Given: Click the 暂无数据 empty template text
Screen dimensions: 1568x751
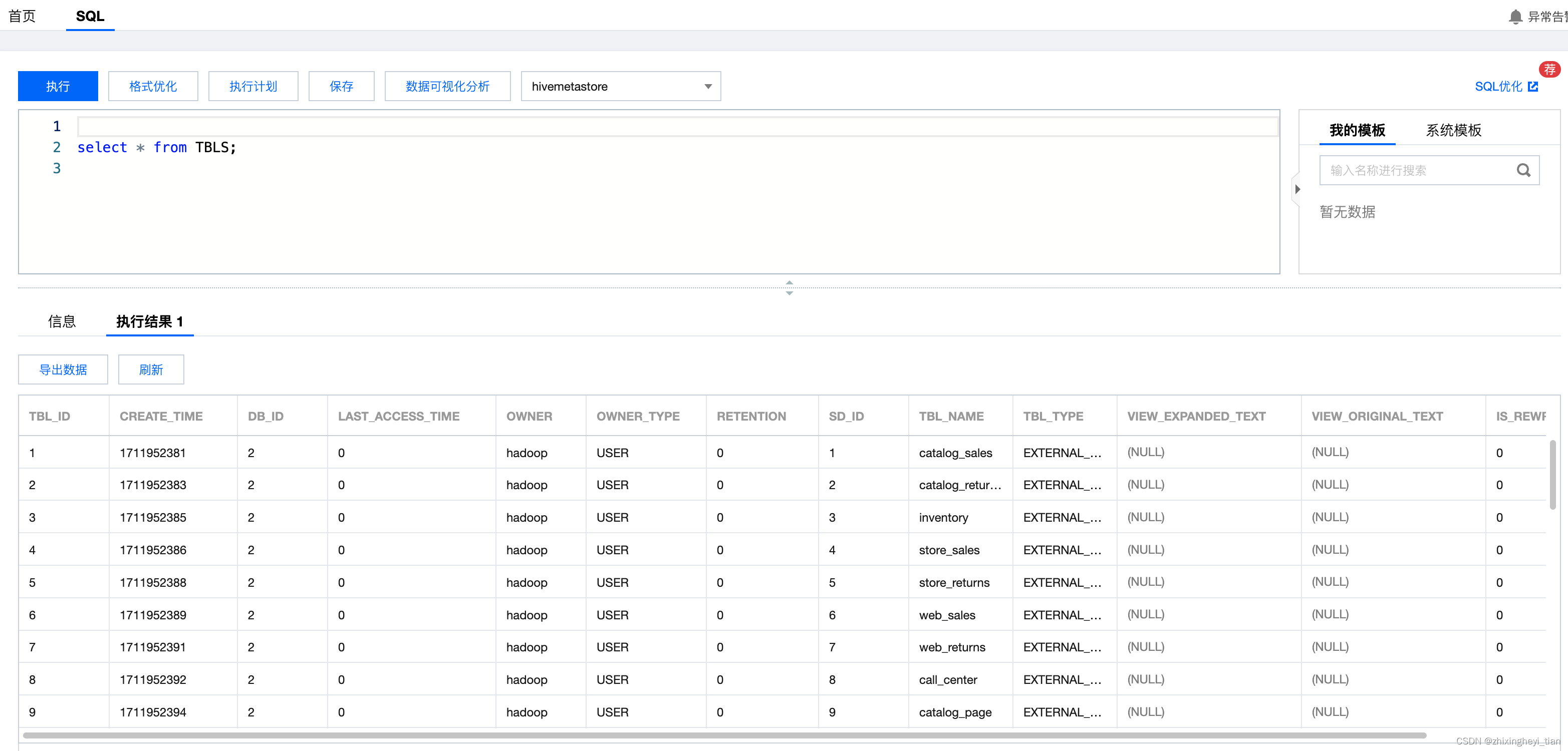Looking at the screenshot, I should 1347,212.
